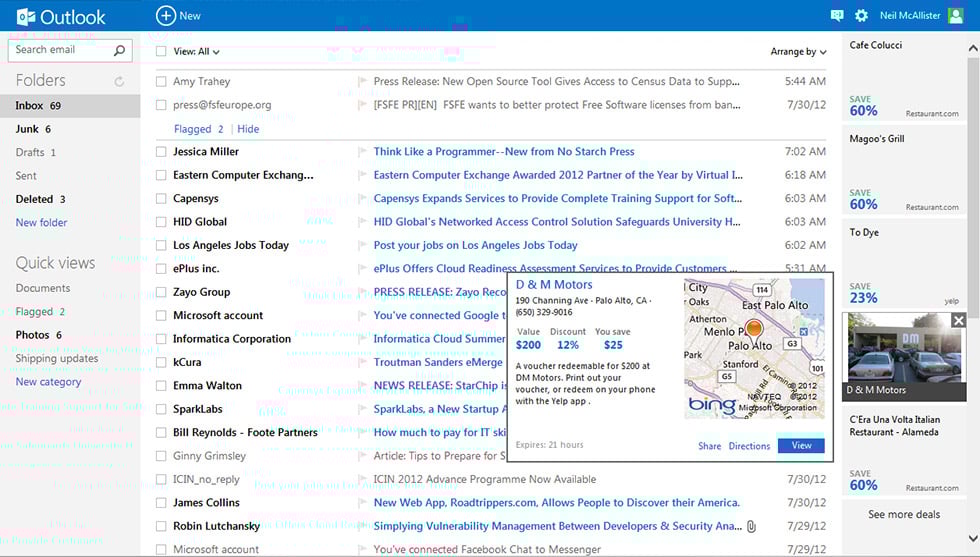Flag the Jessica Miller message
The height and width of the screenshot is (557, 980).
pyautogui.click(x=362, y=151)
